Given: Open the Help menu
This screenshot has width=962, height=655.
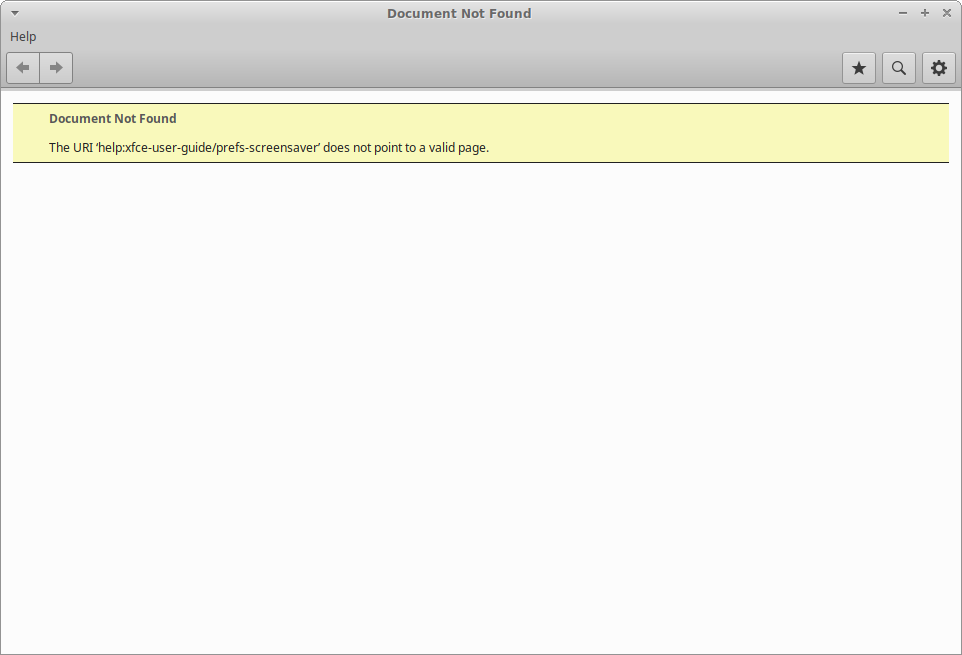Looking at the screenshot, I should pyautogui.click(x=23, y=37).
